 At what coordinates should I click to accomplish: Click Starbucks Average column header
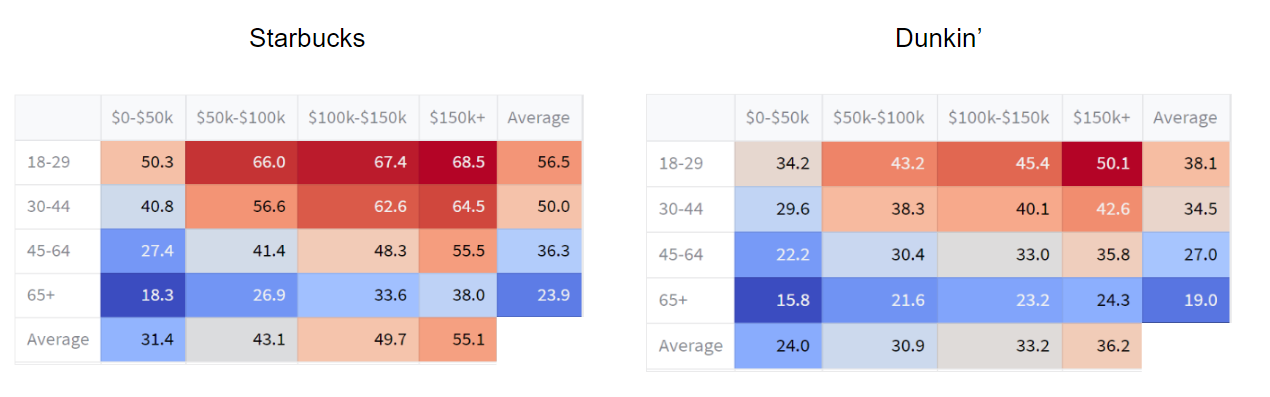[539, 117]
